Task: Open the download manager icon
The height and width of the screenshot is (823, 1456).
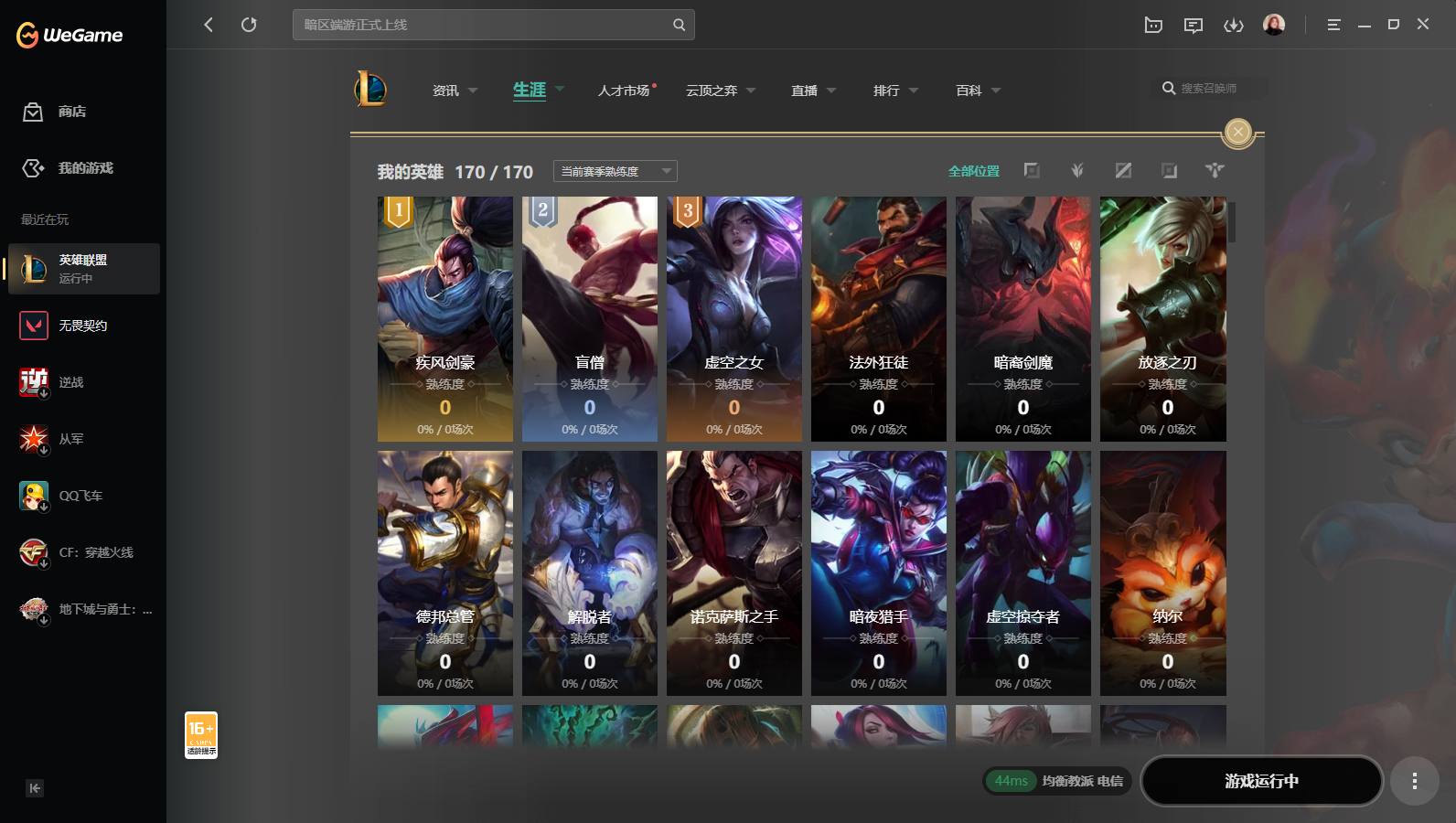Action: [x=1234, y=25]
